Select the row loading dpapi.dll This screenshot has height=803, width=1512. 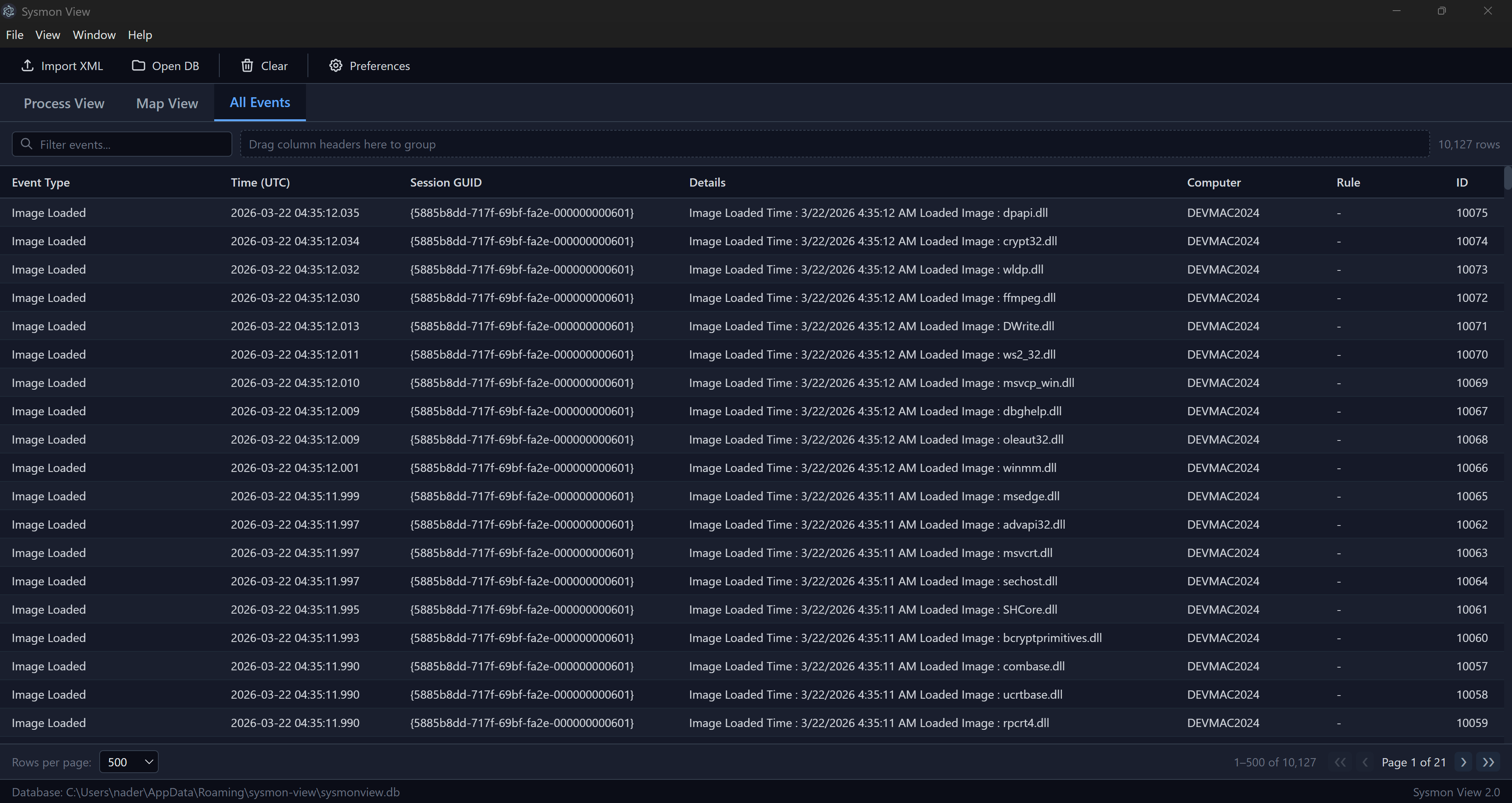(x=752, y=213)
